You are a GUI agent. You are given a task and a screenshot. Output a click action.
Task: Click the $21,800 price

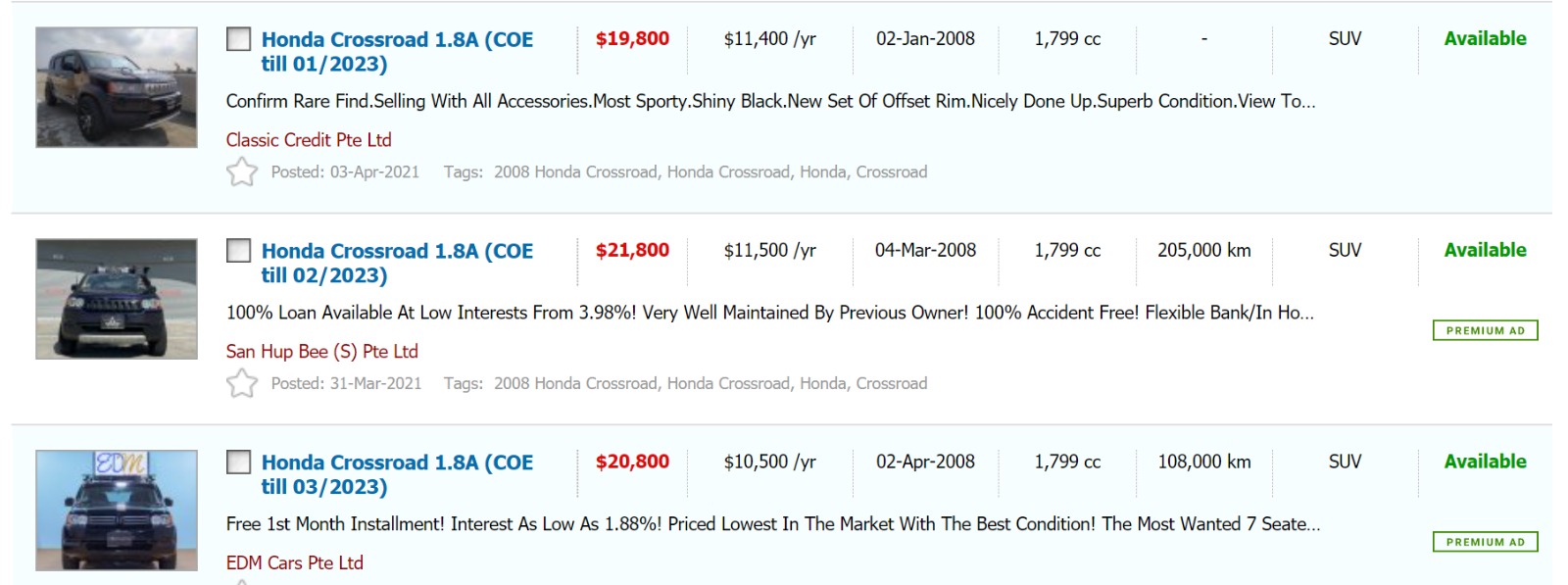click(x=632, y=250)
